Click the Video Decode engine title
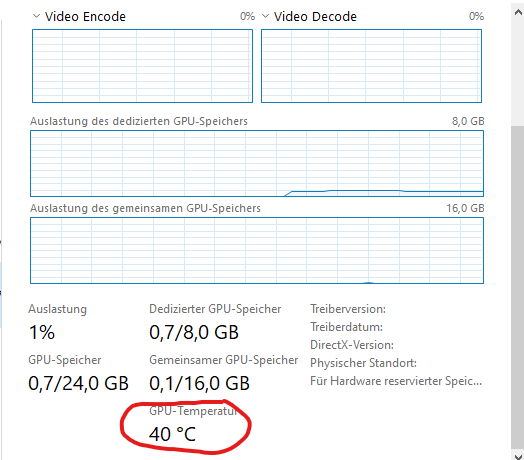The image size is (524, 460). pyautogui.click(x=315, y=16)
